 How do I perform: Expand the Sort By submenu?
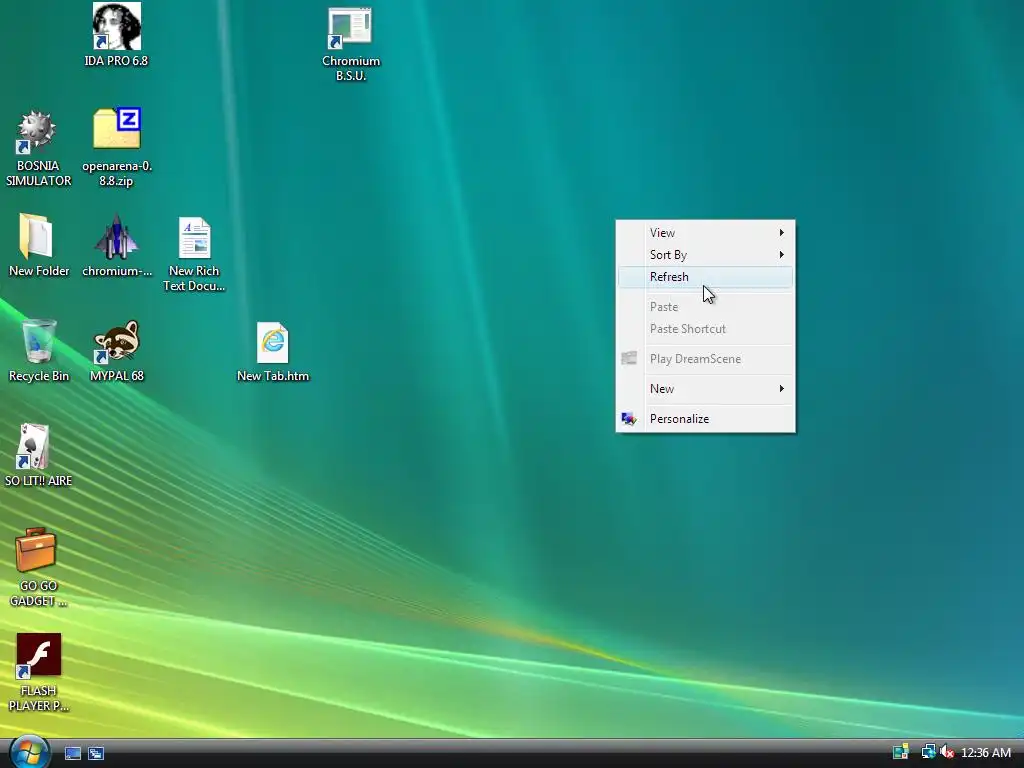[x=705, y=255]
